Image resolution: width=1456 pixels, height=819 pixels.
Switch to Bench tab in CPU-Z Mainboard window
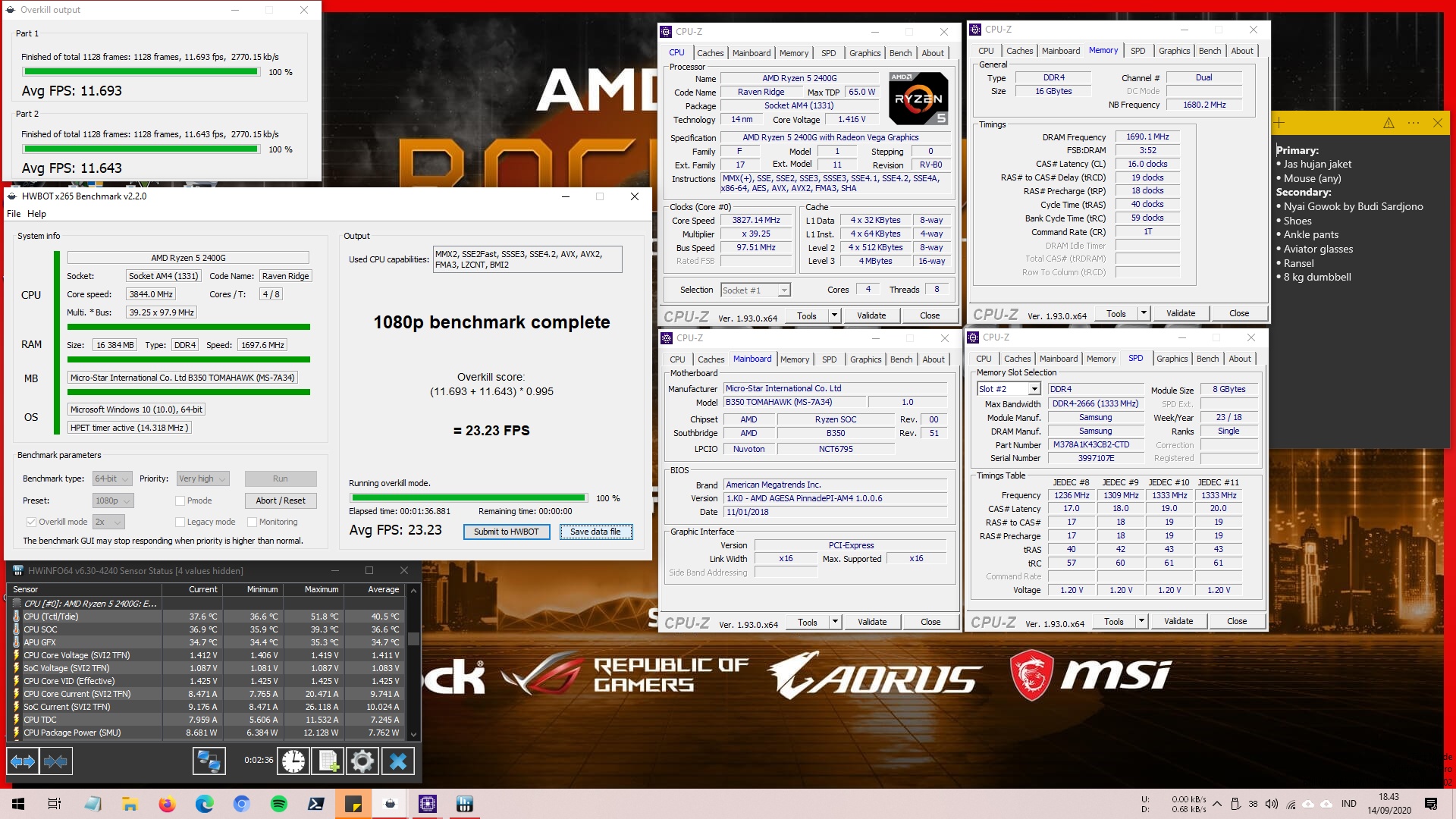tap(901, 359)
